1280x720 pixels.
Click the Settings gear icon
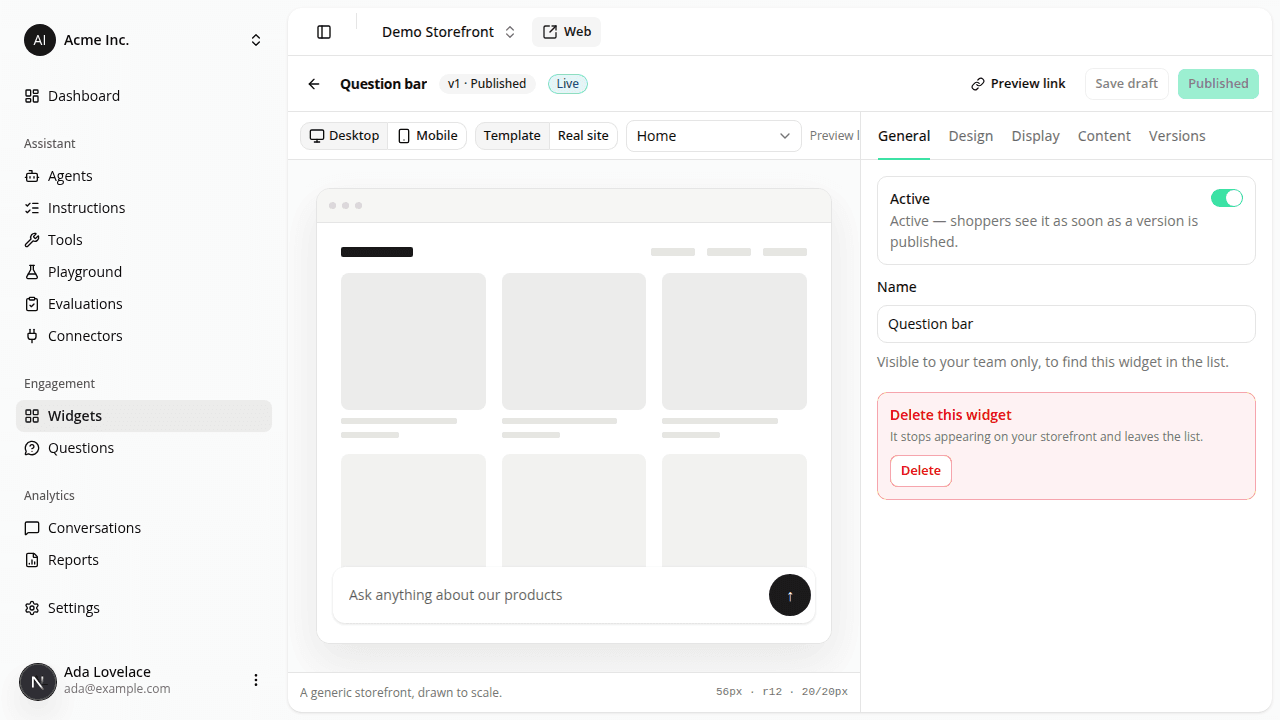click(x=32, y=608)
